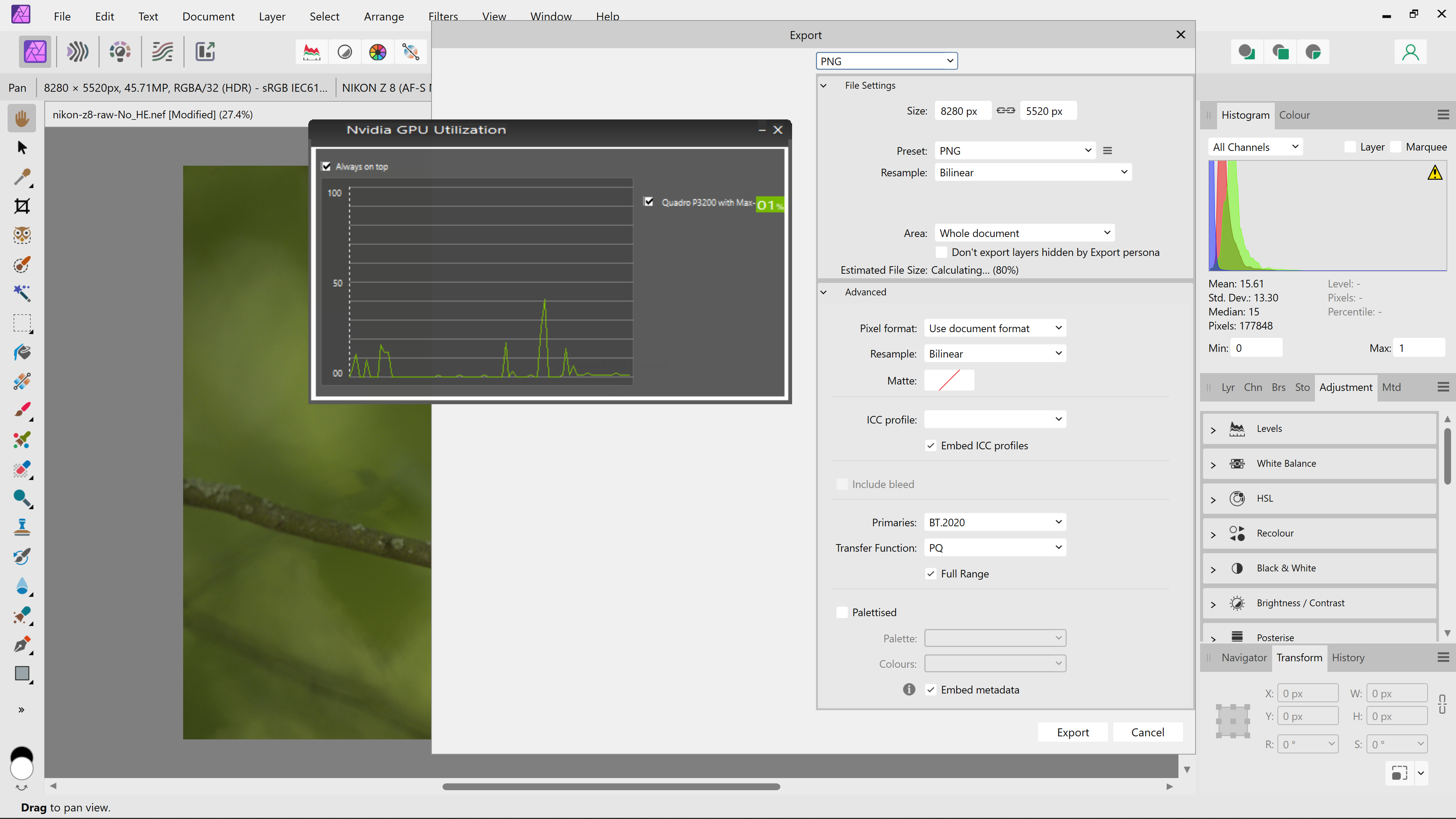Click the histogram Min value field
1456x819 pixels.
1257,348
